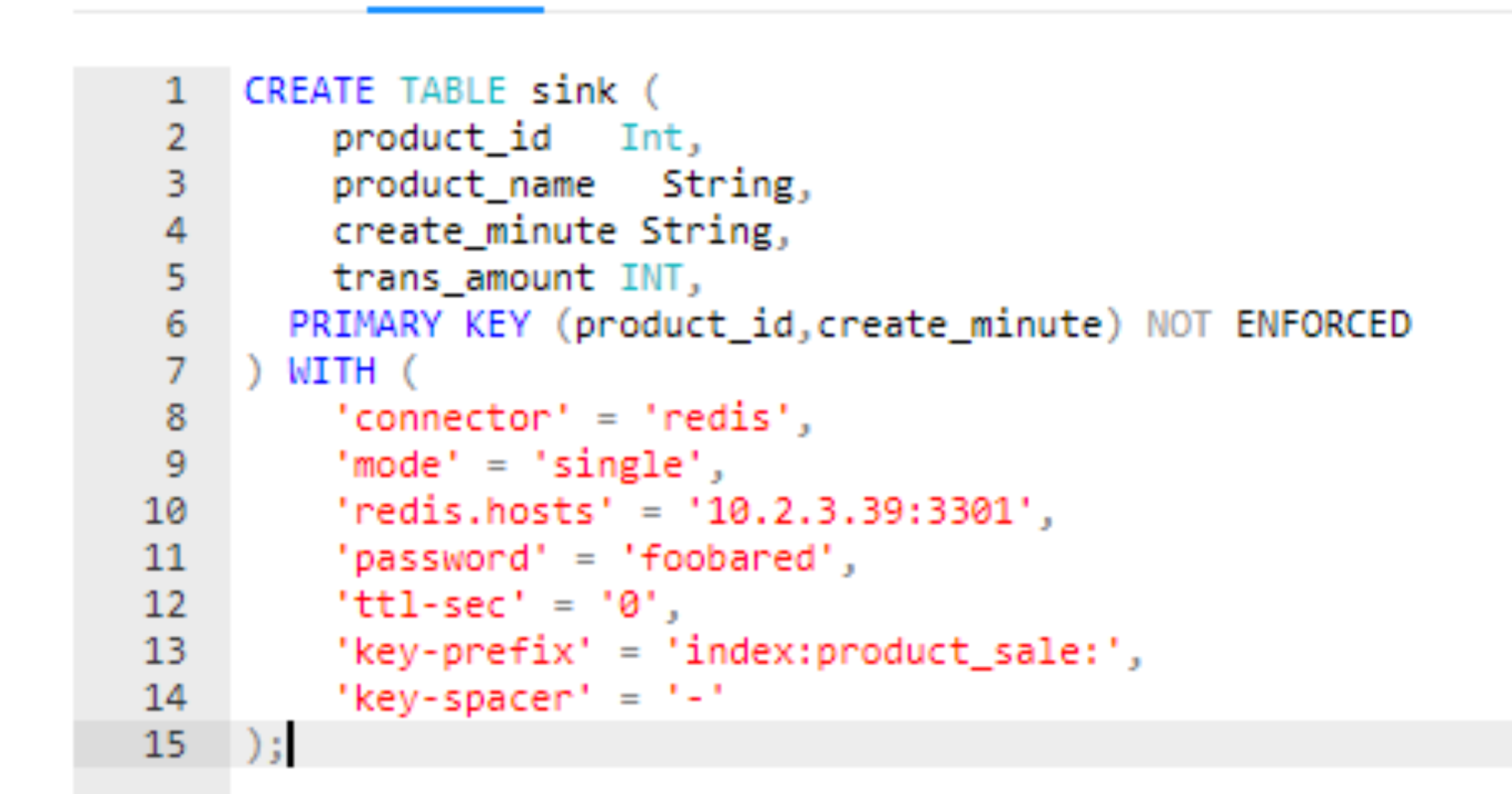Viewport: 1512px width, 794px height.
Task: Click the WITH keyword
Action: click(331, 371)
